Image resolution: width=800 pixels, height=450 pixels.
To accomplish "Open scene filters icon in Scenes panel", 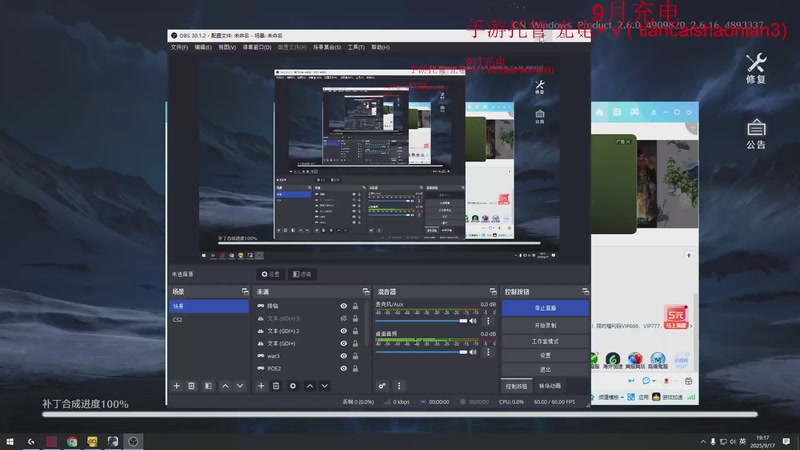I will tap(208, 386).
